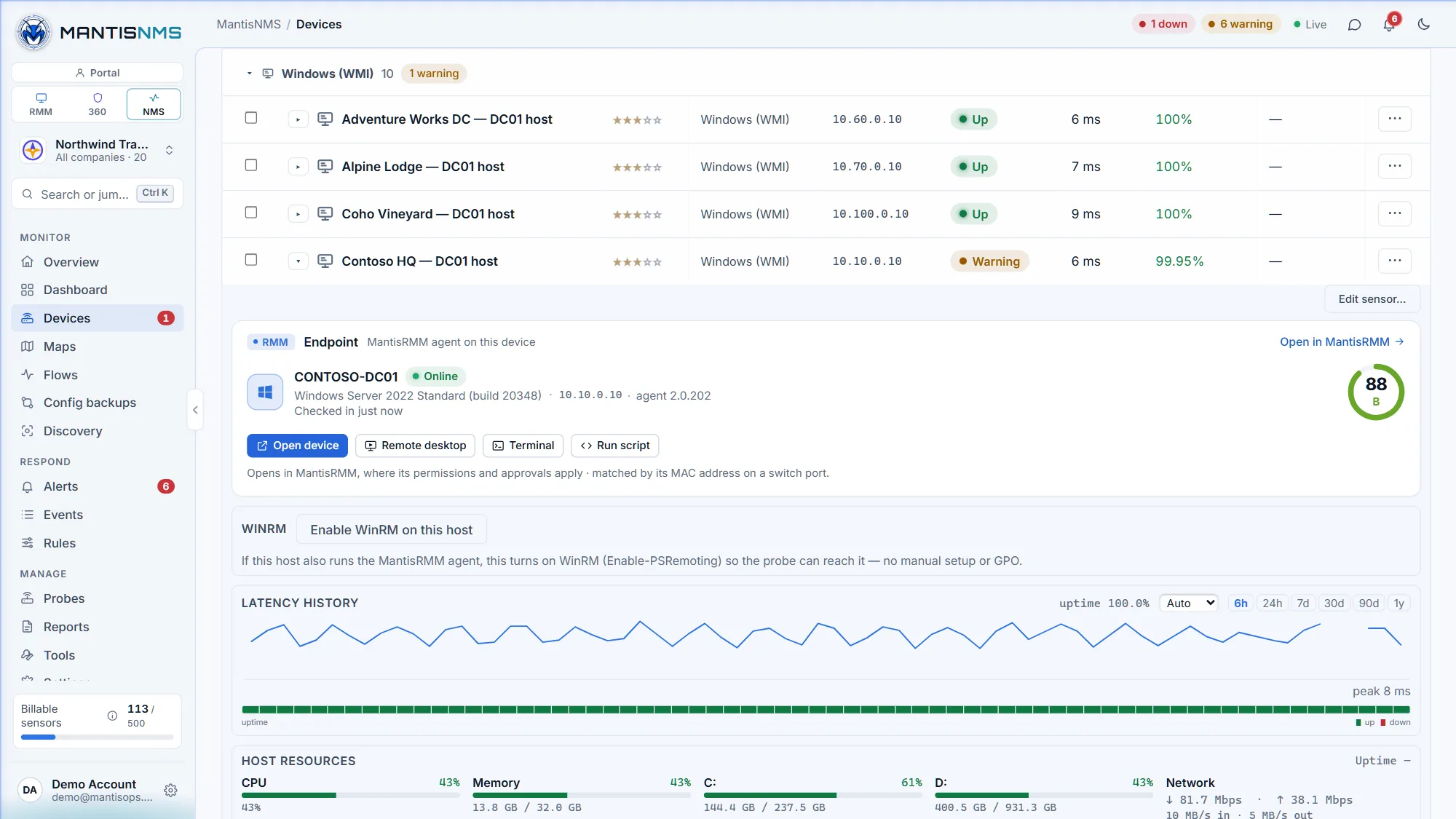
Task: Open Tools in the sidebar
Action: 97,655
